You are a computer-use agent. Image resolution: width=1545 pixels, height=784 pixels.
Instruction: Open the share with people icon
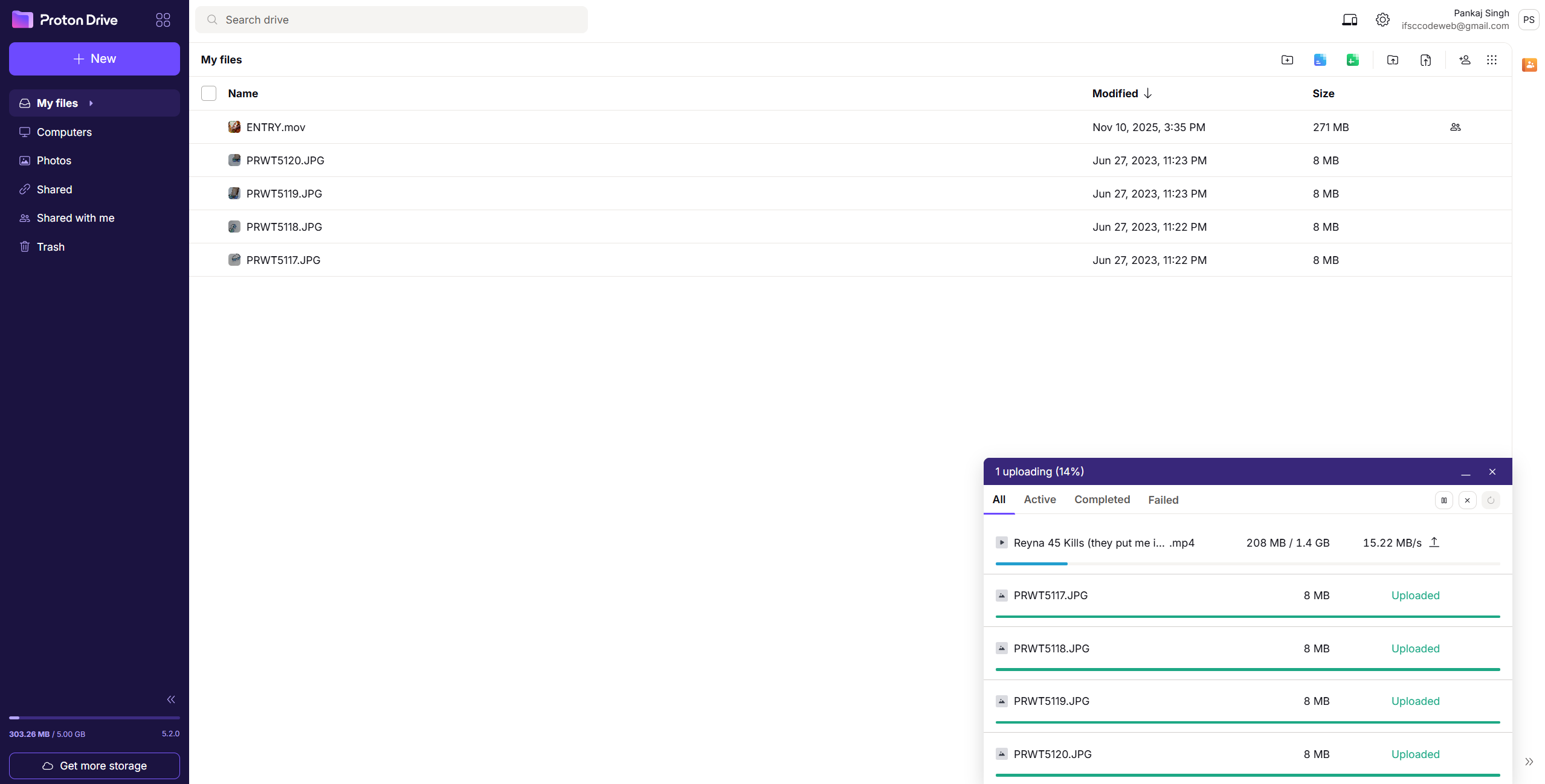[1465, 60]
